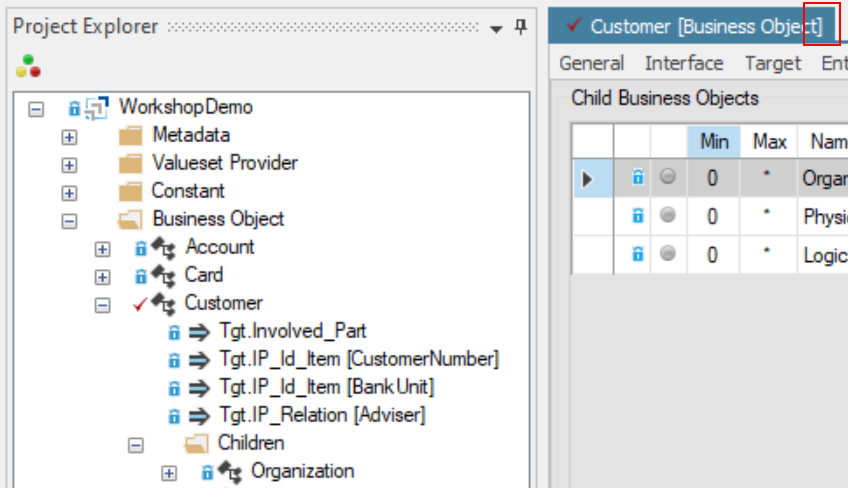Click the Metadata folder icon
Image resolution: width=848 pixels, height=488 pixels.
tap(130, 135)
